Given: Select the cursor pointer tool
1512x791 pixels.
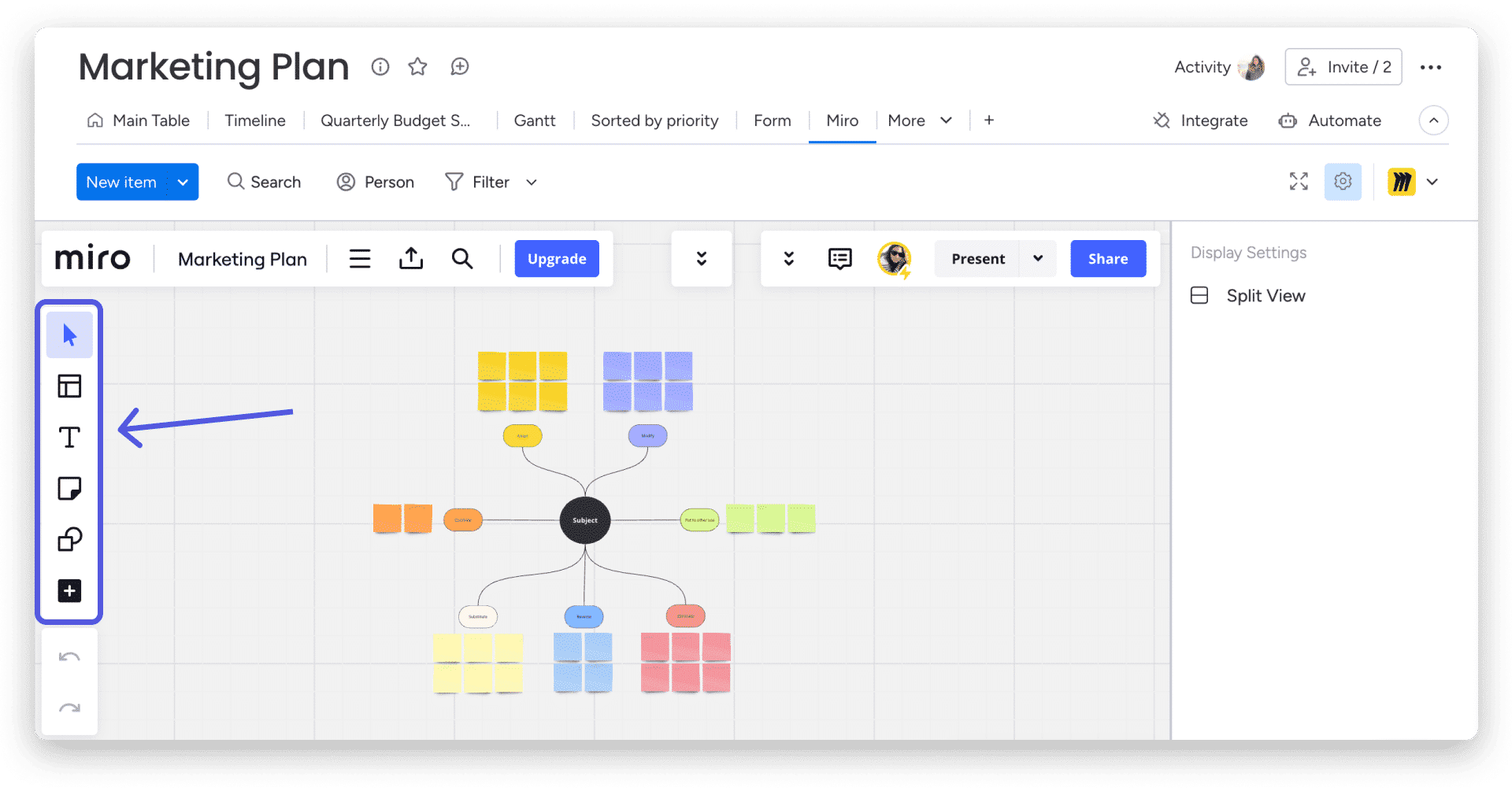Looking at the screenshot, I should pos(69,335).
